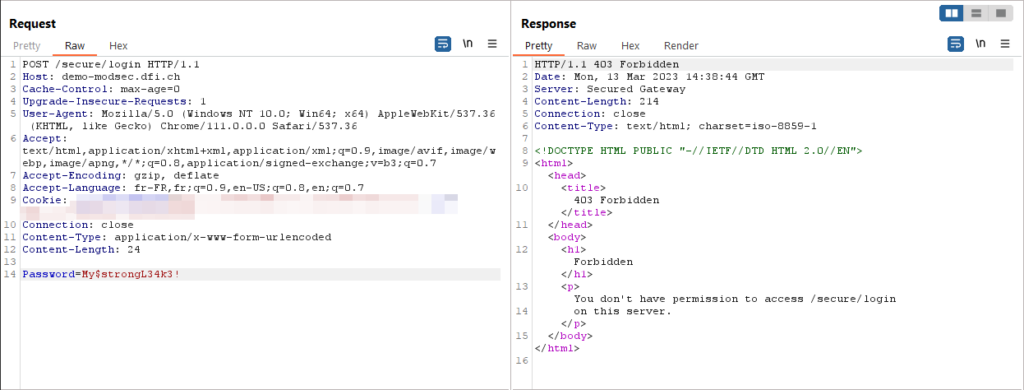The width and height of the screenshot is (1024, 390).
Task: Select the Request Raw tab
Action: [x=74, y=46]
